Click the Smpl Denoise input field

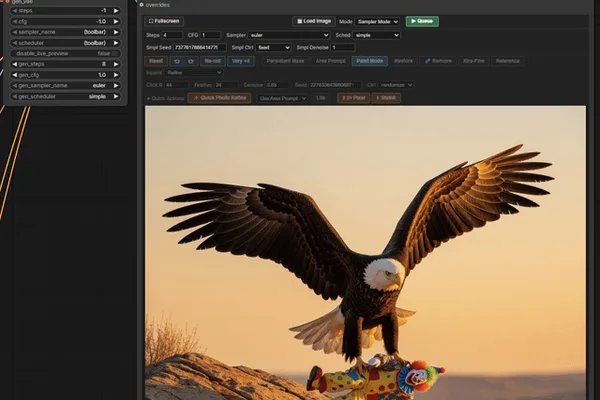(342, 47)
